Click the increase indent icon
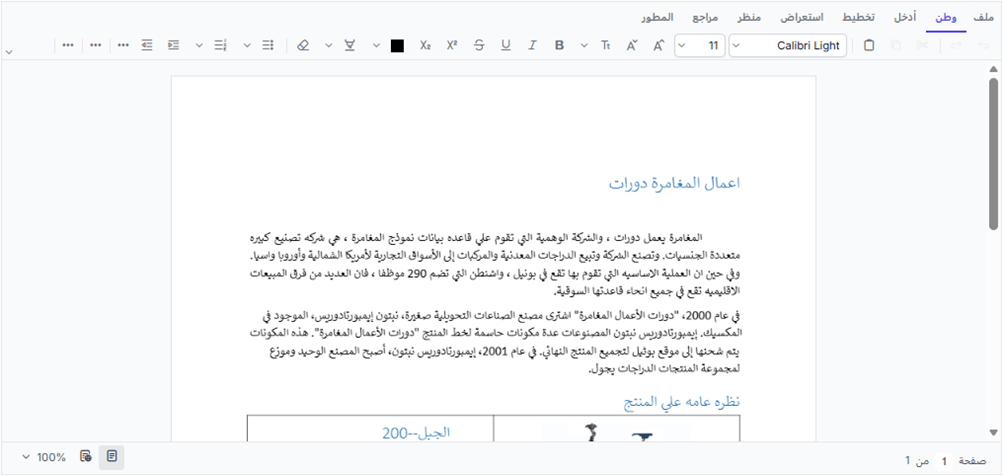1003x476 pixels. (173, 45)
